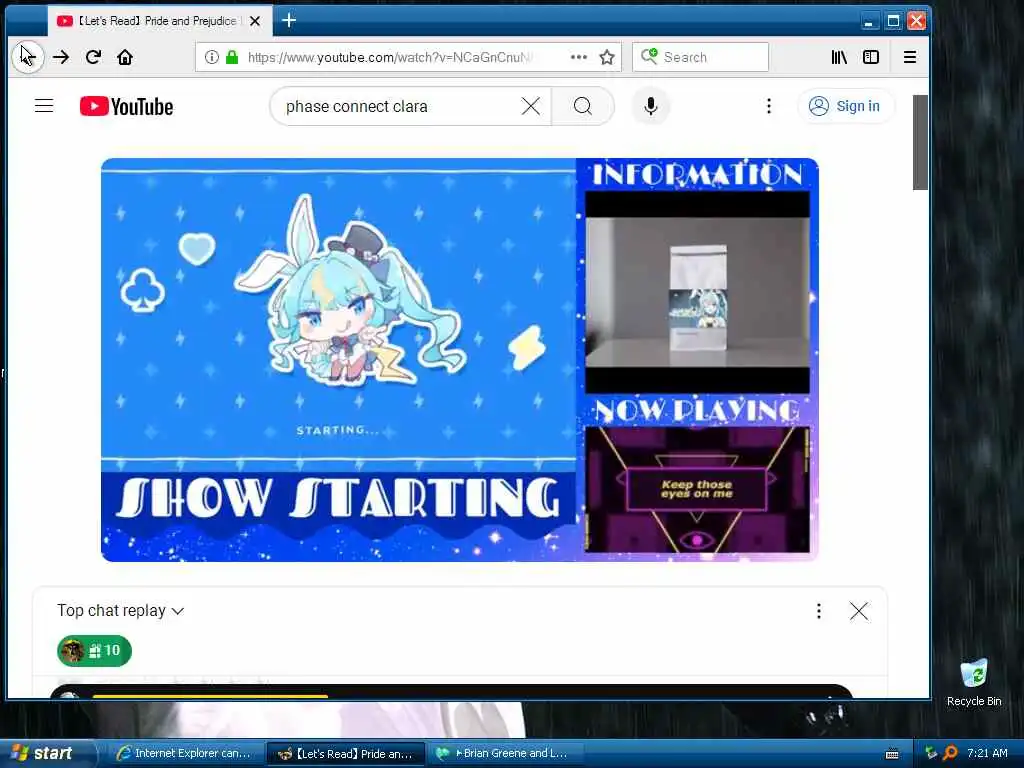Open the Firefox hamburger menu
Image resolution: width=1024 pixels, height=768 pixels.
pyautogui.click(x=910, y=57)
